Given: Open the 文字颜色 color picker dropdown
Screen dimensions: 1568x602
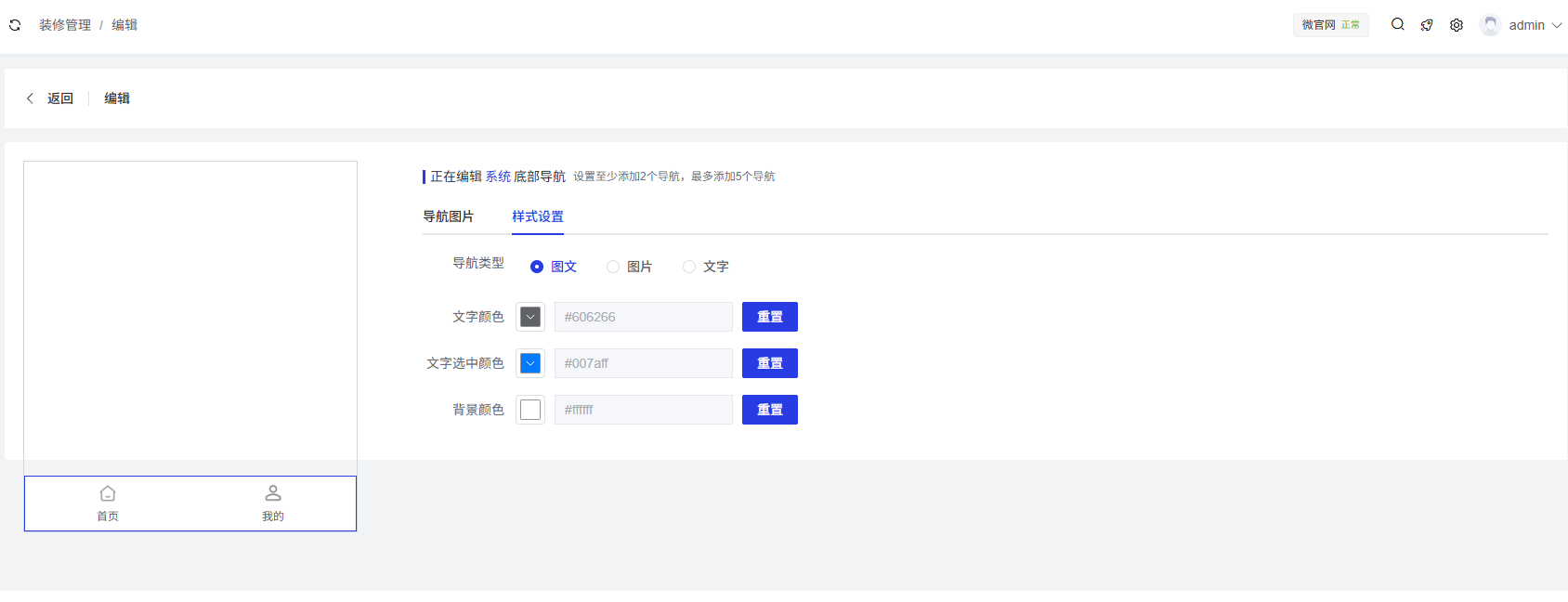Looking at the screenshot, I should pyautogui.click(x=530, y=317).
